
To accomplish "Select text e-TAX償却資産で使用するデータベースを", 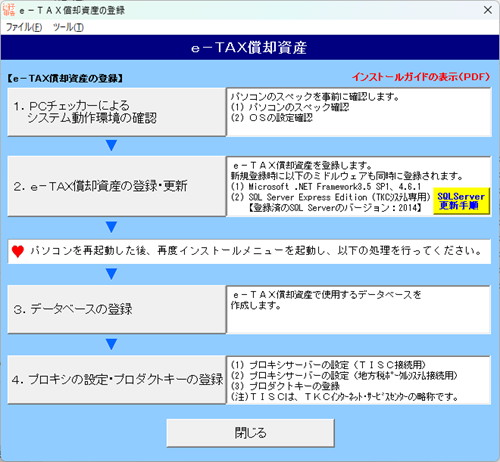I will point(327,295).
